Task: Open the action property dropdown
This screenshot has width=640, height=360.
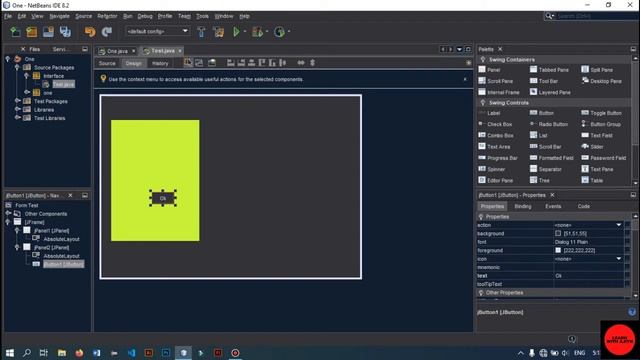Action: point(619,225)
